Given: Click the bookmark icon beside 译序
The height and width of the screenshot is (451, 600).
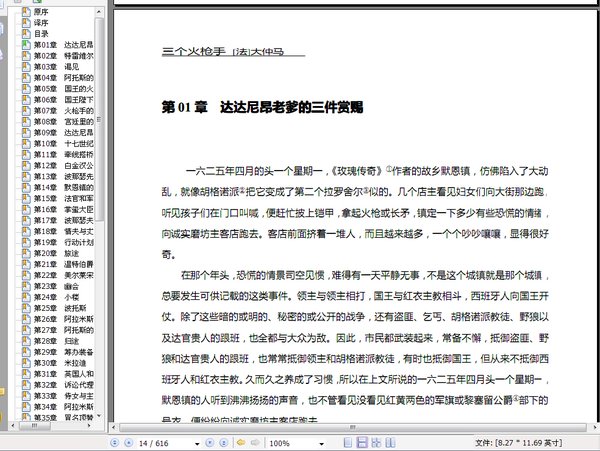Looking at the screenshot, I should tap(26, 23).
